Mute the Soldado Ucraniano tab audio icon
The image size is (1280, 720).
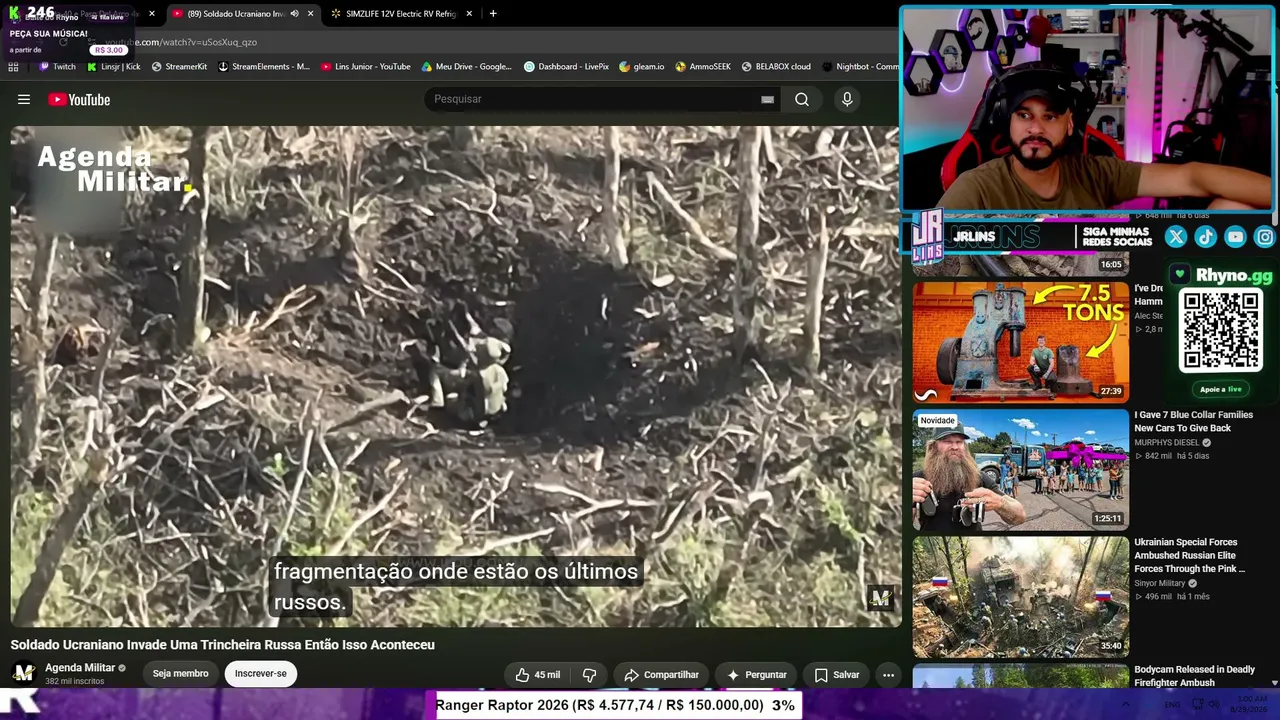pos(294,14)
